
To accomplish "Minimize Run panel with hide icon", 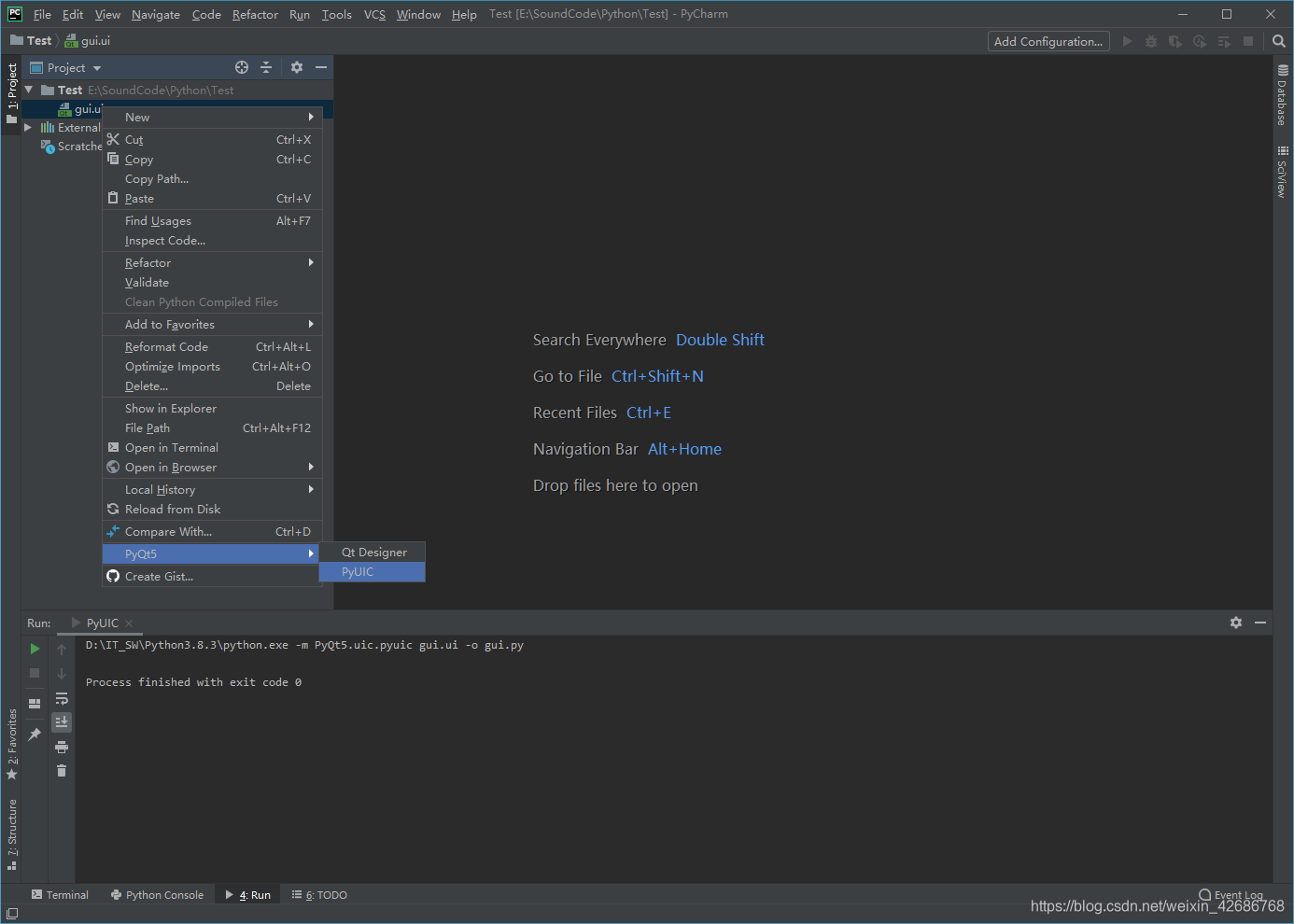I will pyautogui.click(x=1260, y=623).
